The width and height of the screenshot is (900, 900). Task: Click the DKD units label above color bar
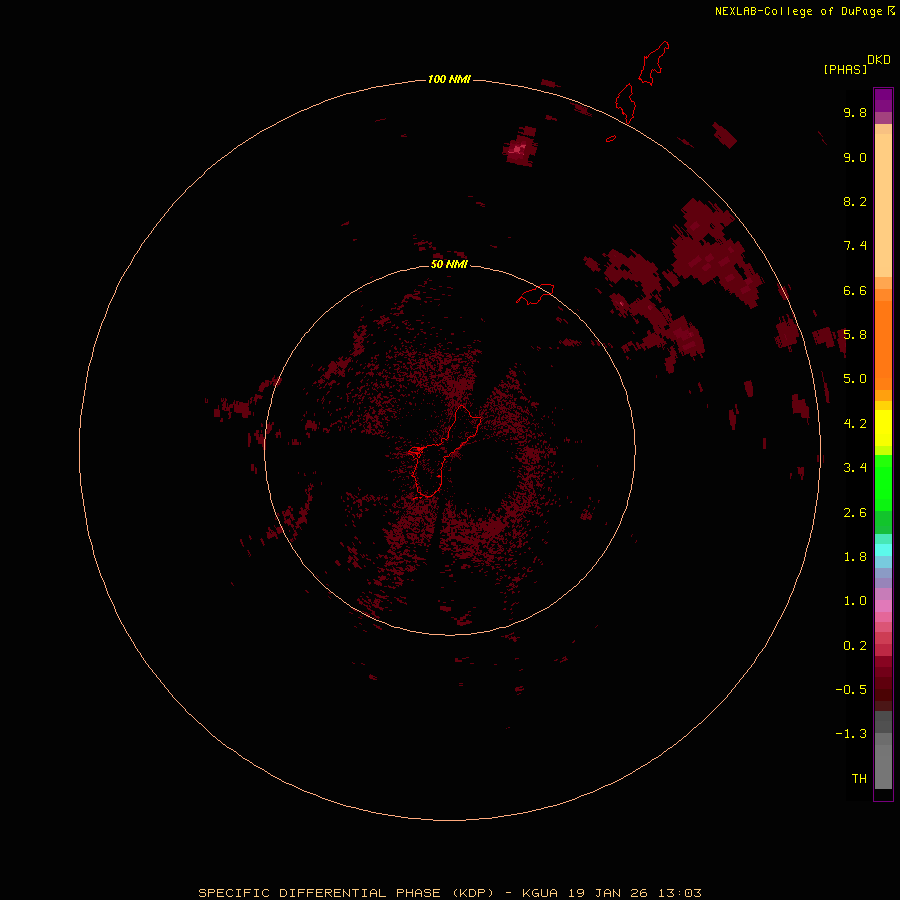[x=879, y=60]
